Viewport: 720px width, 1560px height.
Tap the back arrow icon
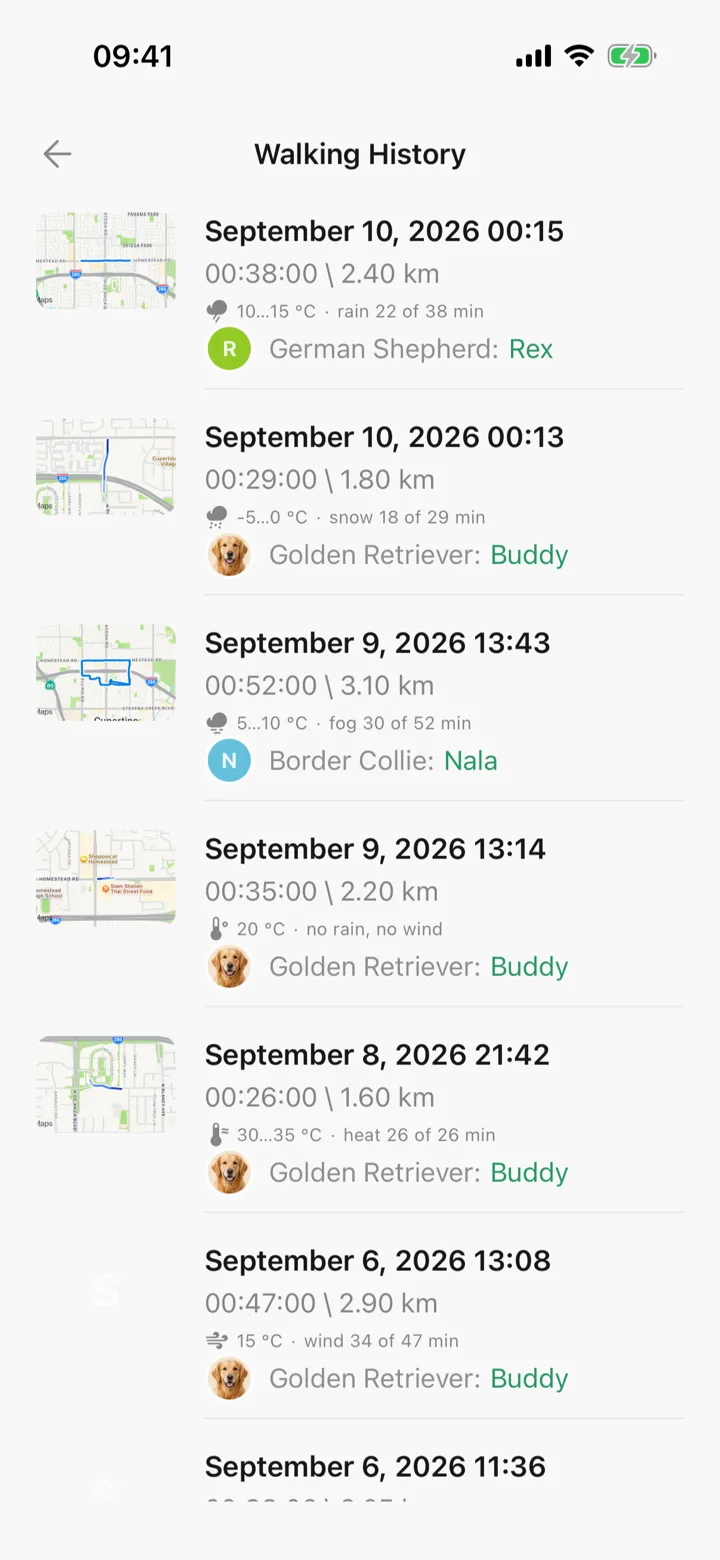57,154
